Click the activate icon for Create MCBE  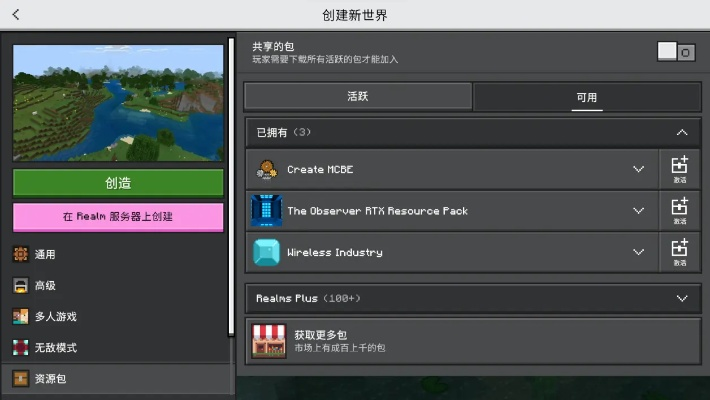(679, 169)
